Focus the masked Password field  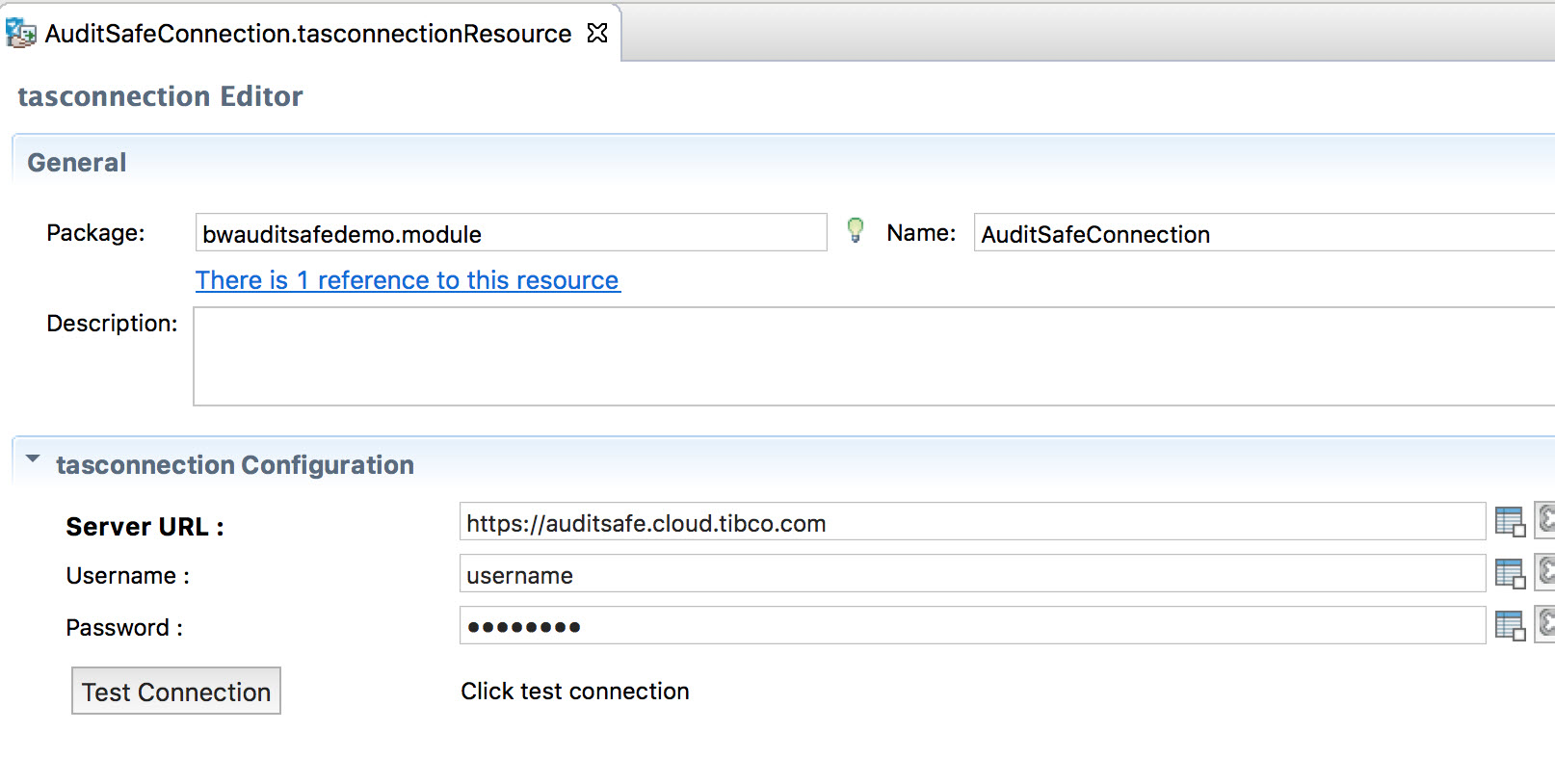point(971,626)
